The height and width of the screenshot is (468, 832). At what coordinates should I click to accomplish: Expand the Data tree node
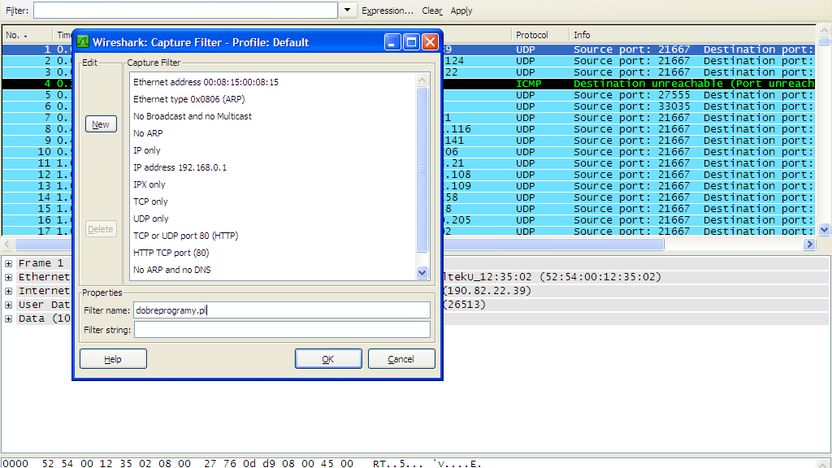[x=8, y=318]
